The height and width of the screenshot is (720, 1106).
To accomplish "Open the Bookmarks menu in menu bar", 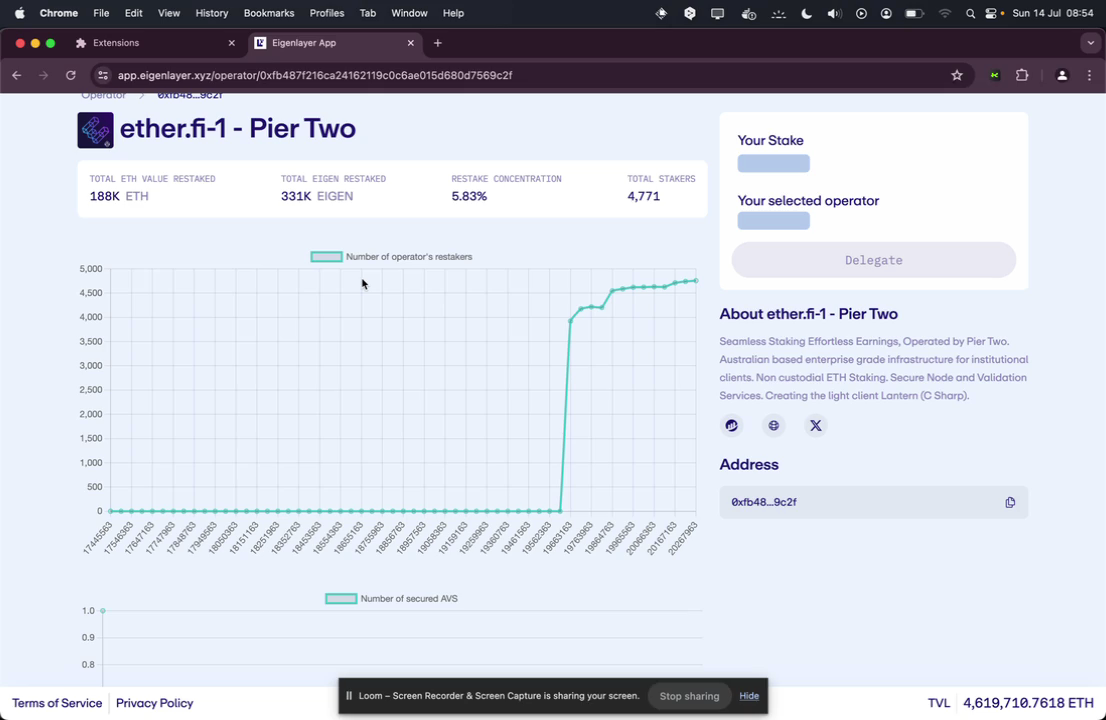I will [269, 13].
